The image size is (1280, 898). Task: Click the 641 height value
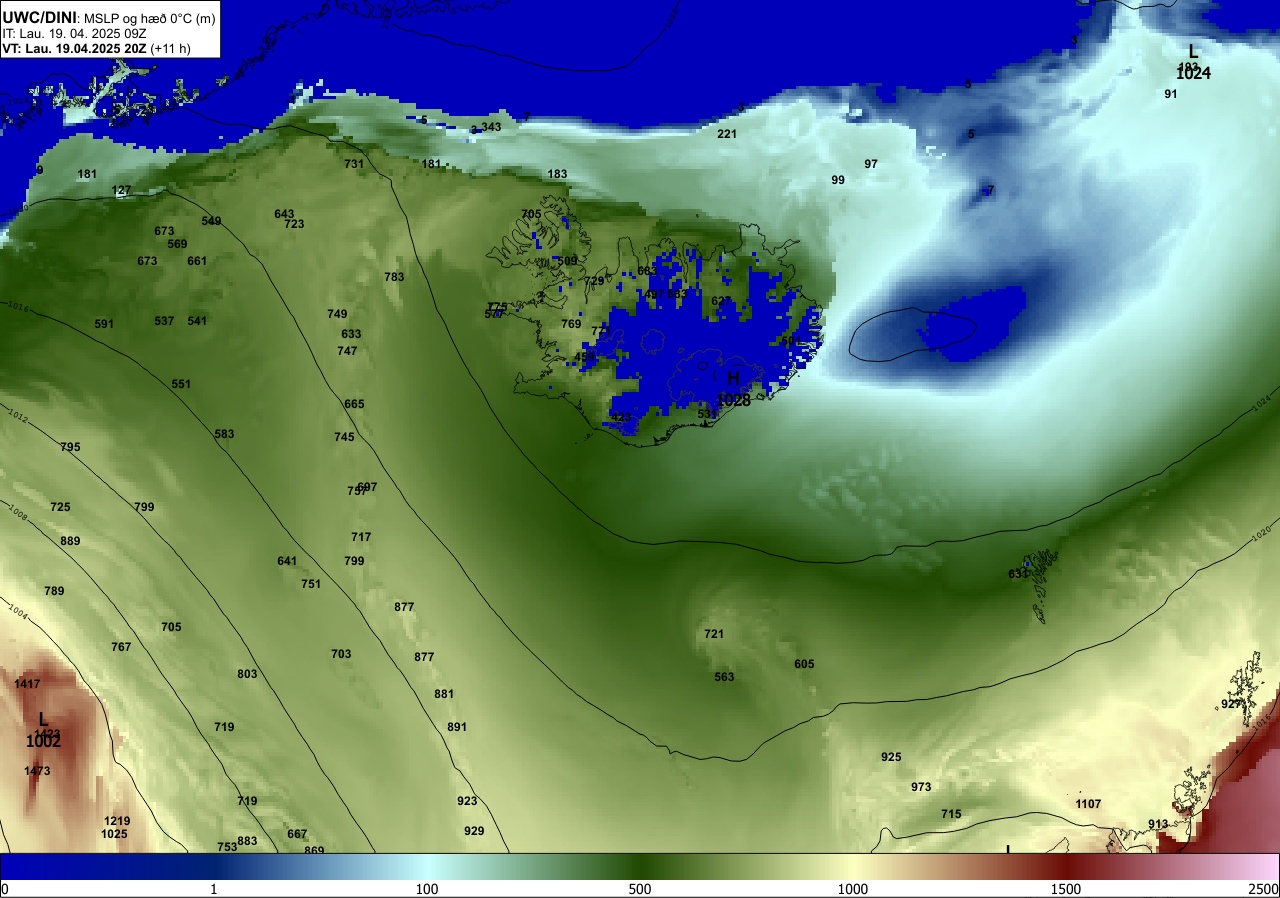click(x=287, y=561)
